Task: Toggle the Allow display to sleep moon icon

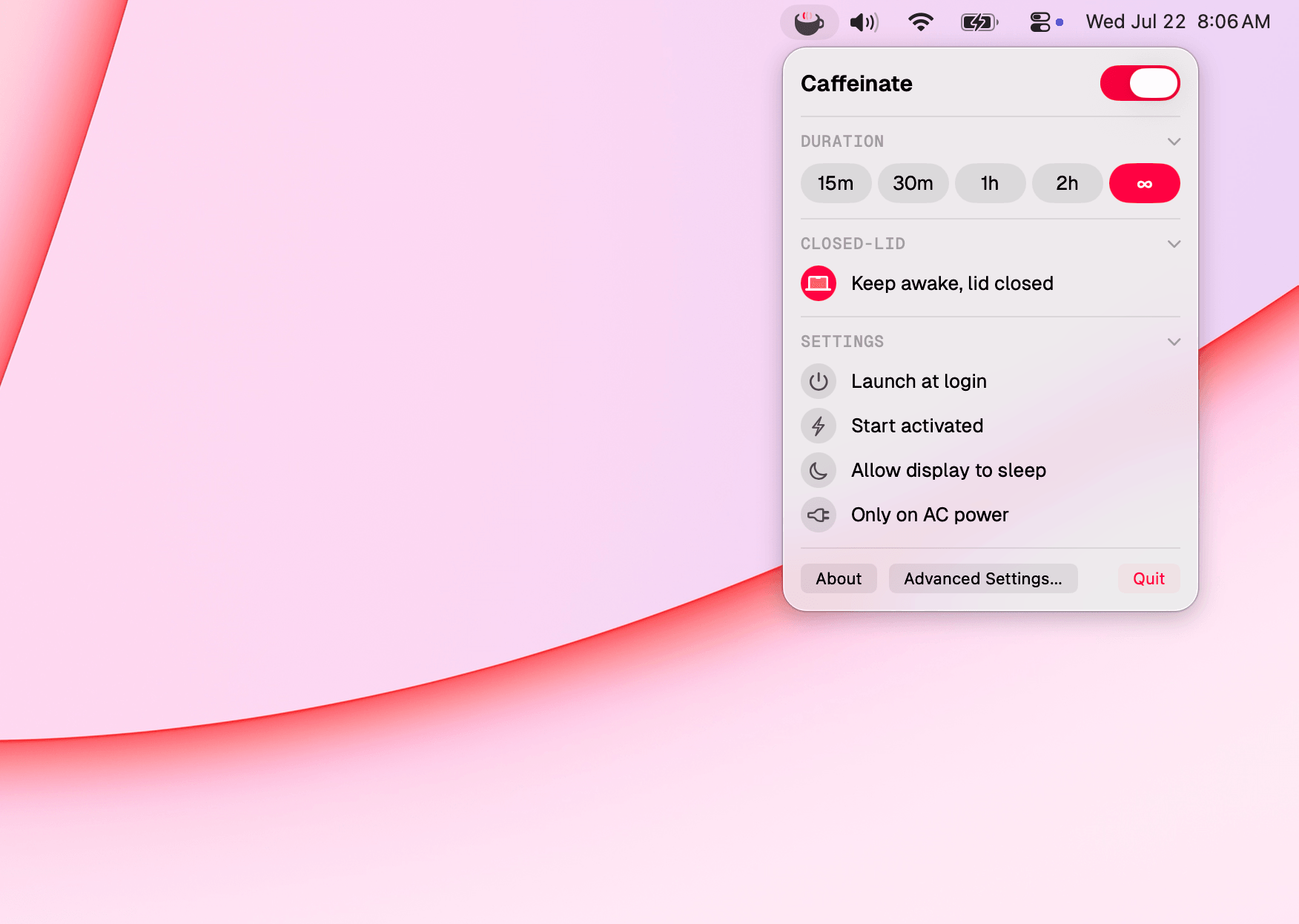Action: coord(819,470)
